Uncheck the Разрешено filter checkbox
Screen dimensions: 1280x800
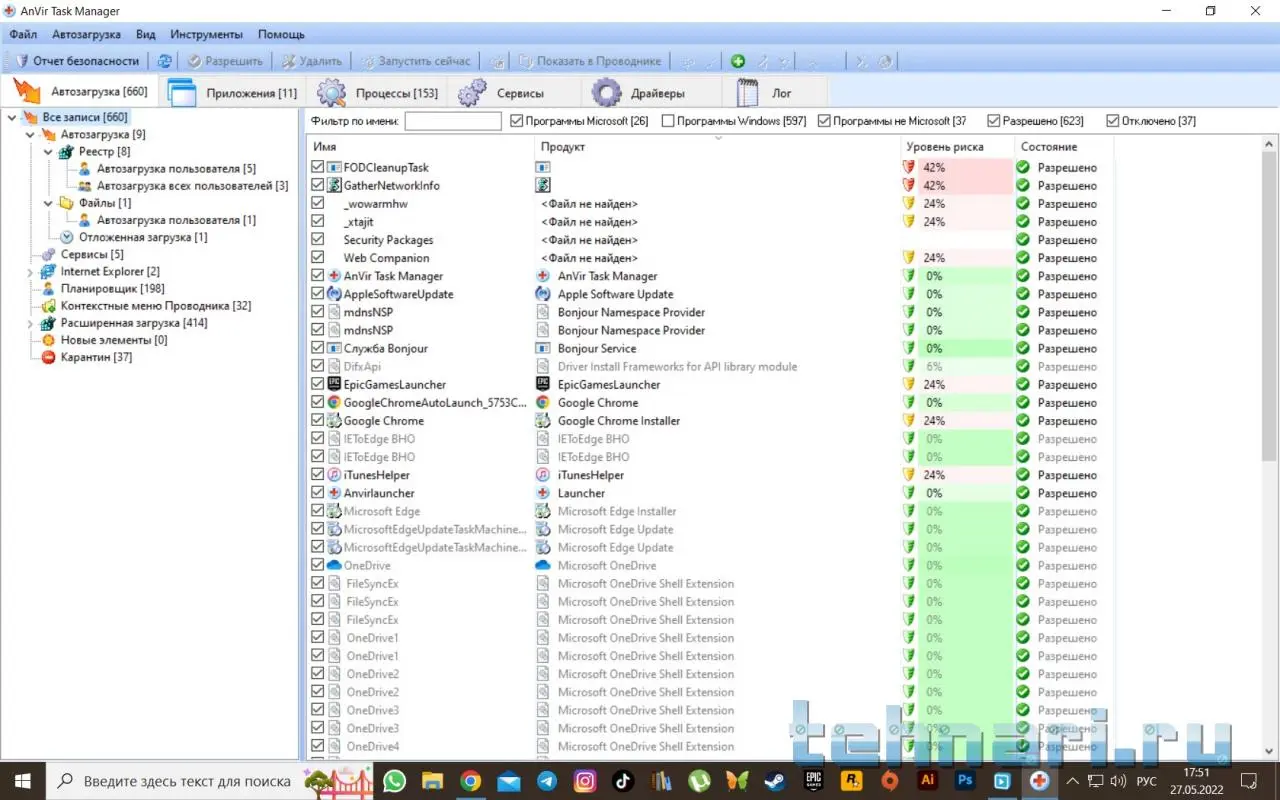pyautogui.click(x=994, y=121)
